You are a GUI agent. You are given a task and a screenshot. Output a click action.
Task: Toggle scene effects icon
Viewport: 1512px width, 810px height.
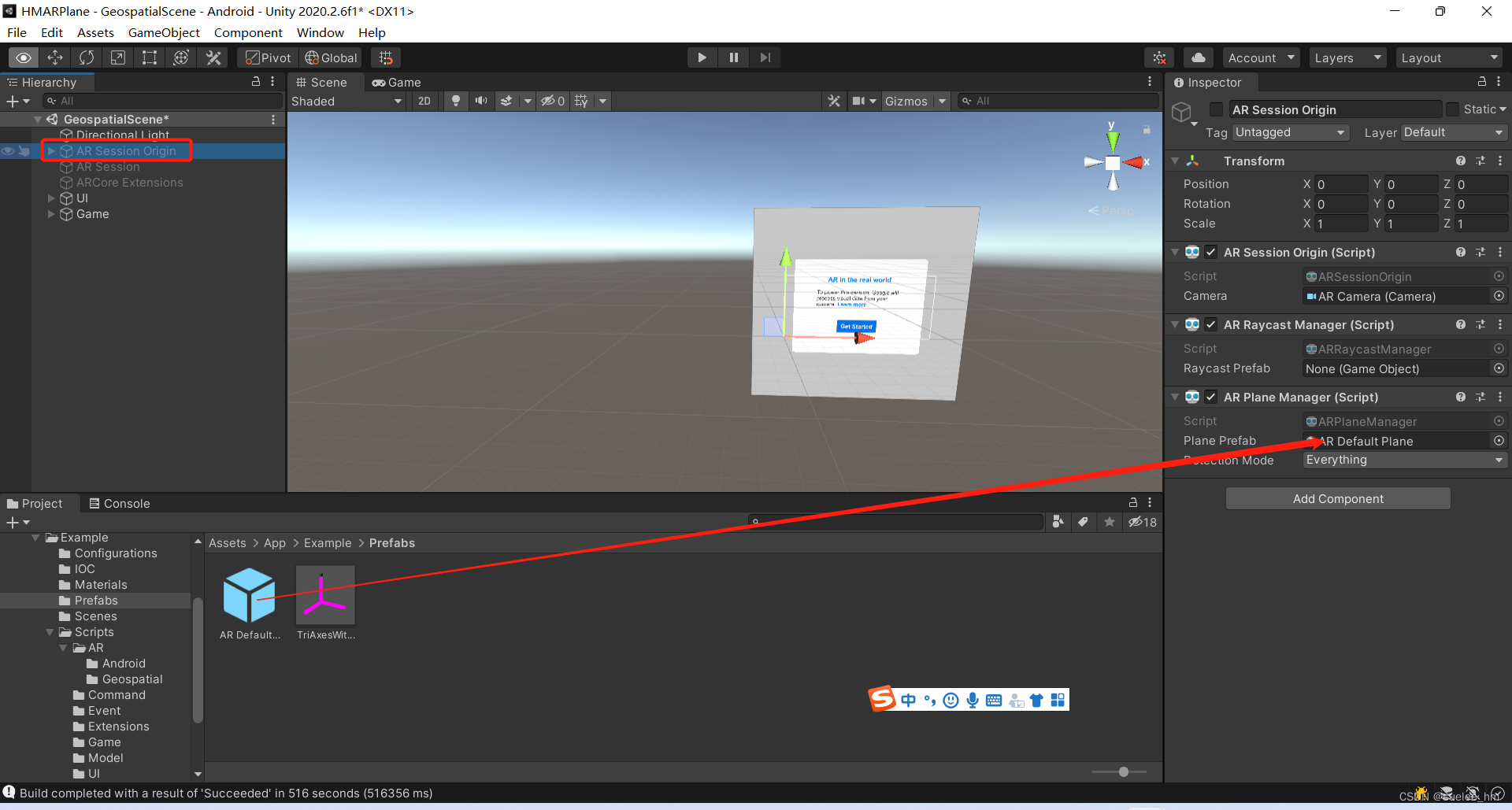pos(506,101)
